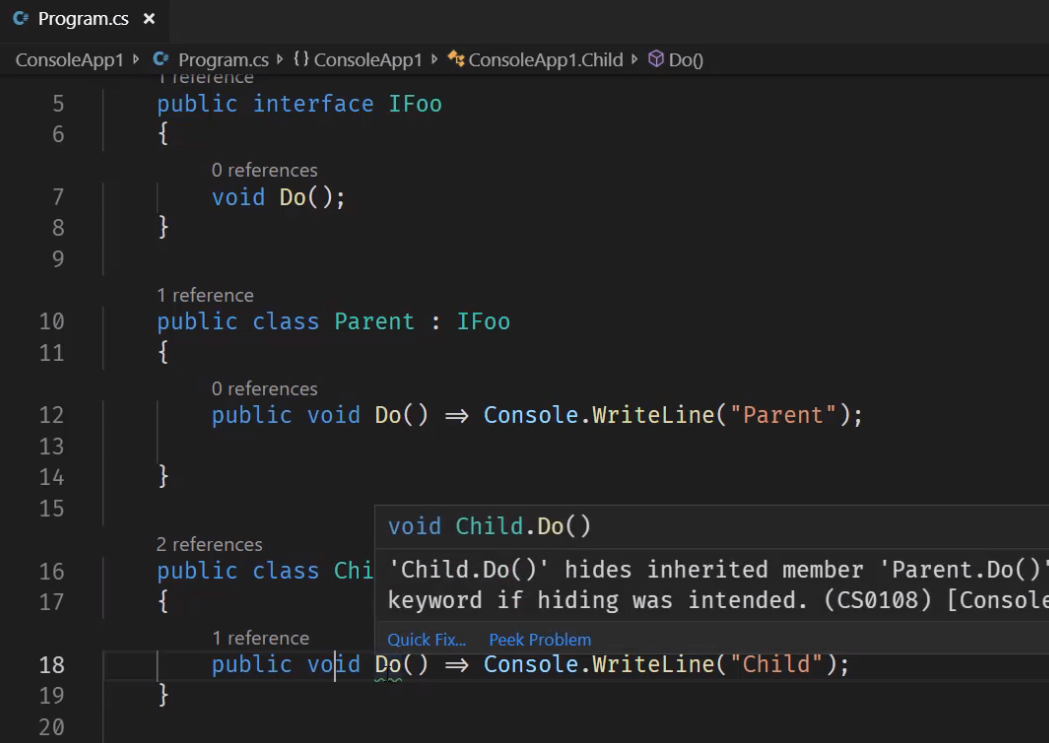Select the Program.cs tab
Image resolution: width=1049 pixels, height=743 pixels.
coord(83,19)
